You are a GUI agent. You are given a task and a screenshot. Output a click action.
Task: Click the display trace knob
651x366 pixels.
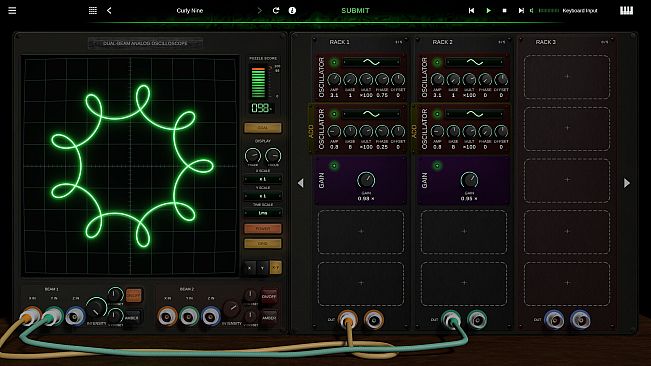click(253, 156)
